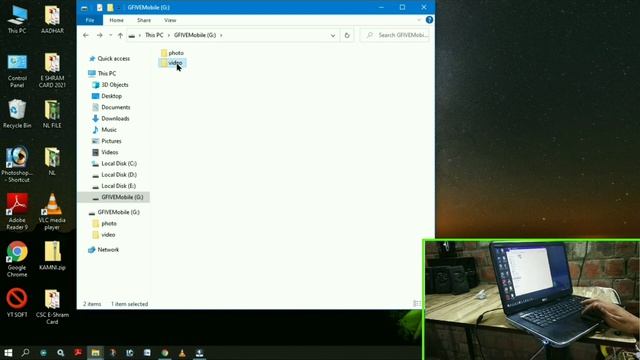Open Desktop in navigation pane
The height and width of the screenshot is (360, 640).
click(107, 96)
